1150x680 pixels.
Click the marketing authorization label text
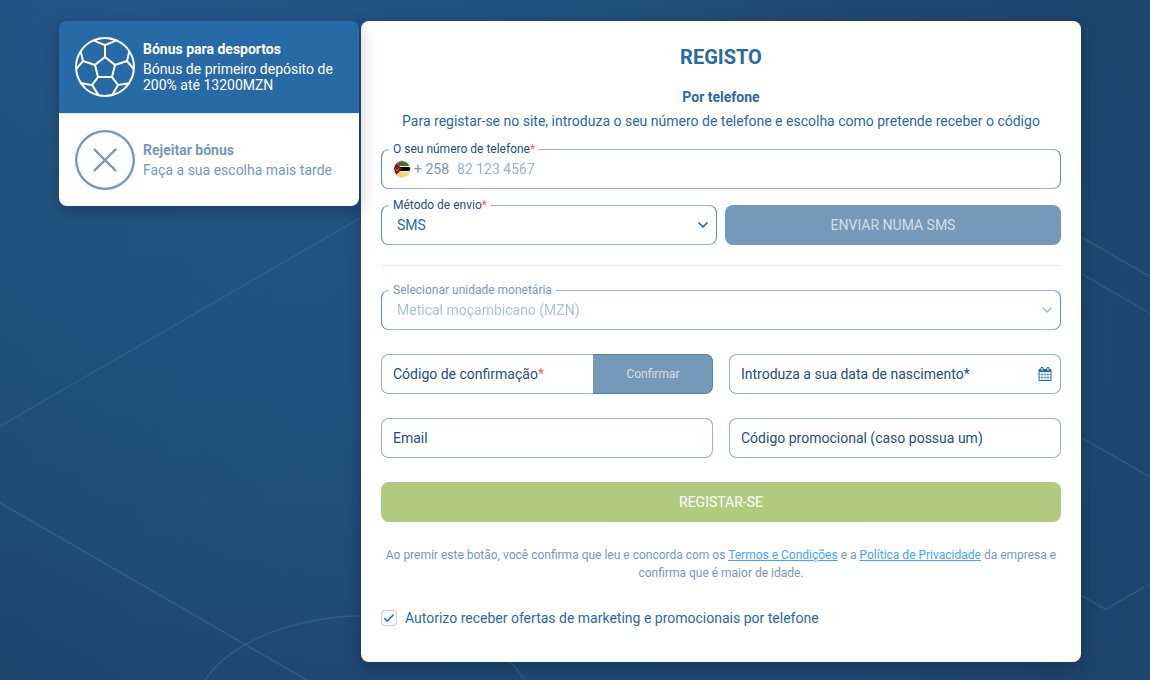tap(612, 618)
